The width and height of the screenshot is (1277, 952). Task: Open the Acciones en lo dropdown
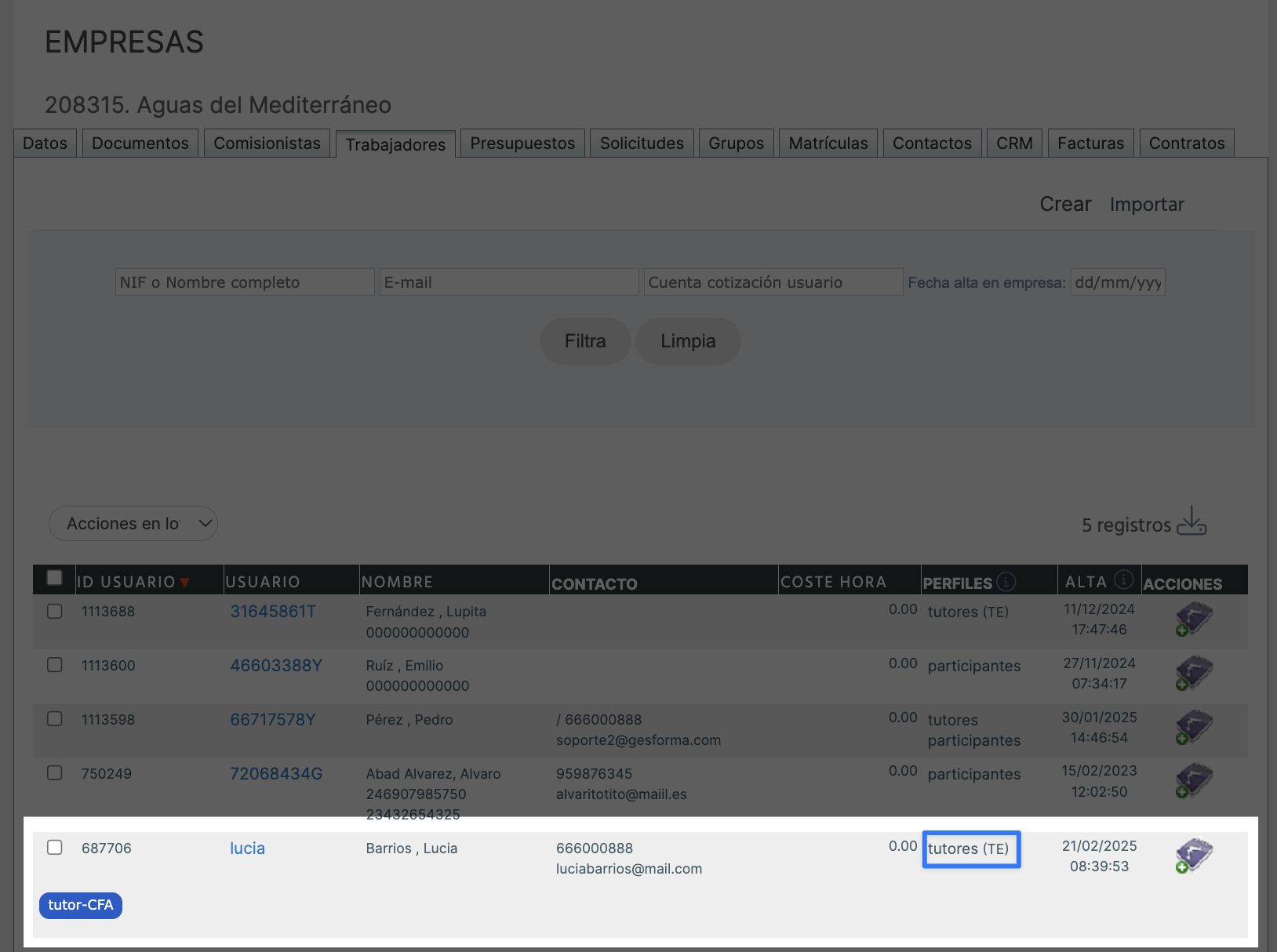click(x=133, y=524)
